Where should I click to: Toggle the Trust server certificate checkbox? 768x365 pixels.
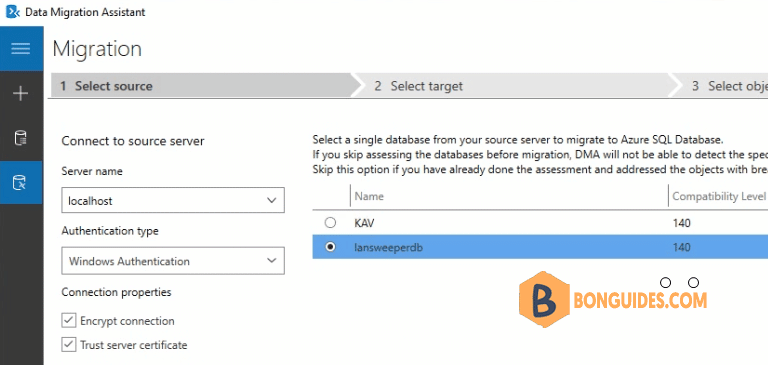68,345
